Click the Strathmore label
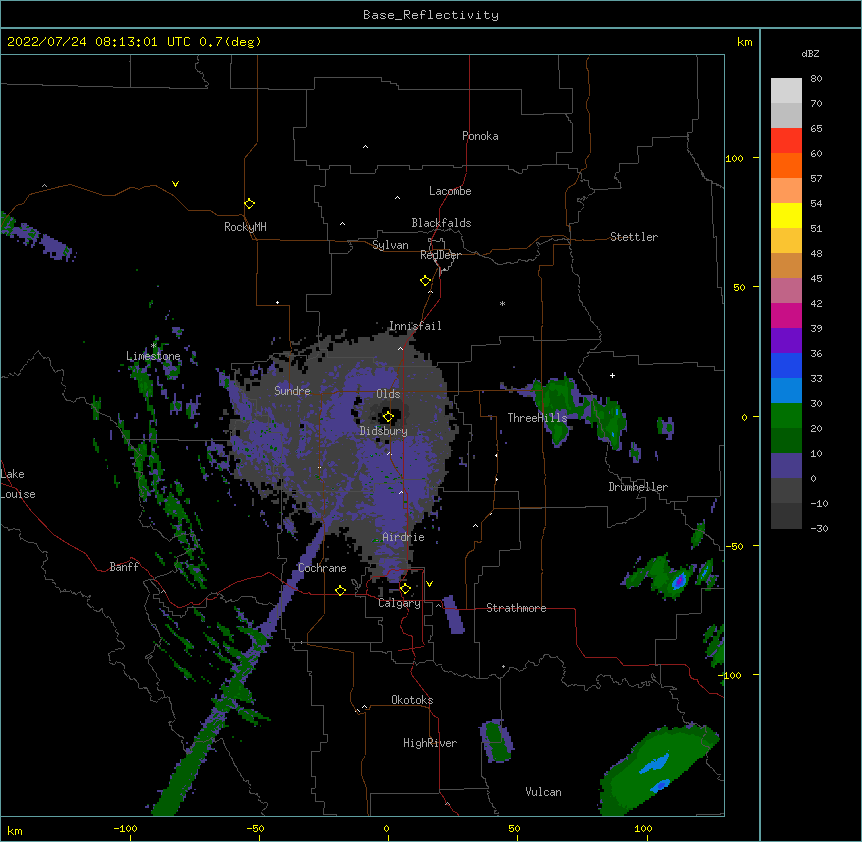 [516, 608]
